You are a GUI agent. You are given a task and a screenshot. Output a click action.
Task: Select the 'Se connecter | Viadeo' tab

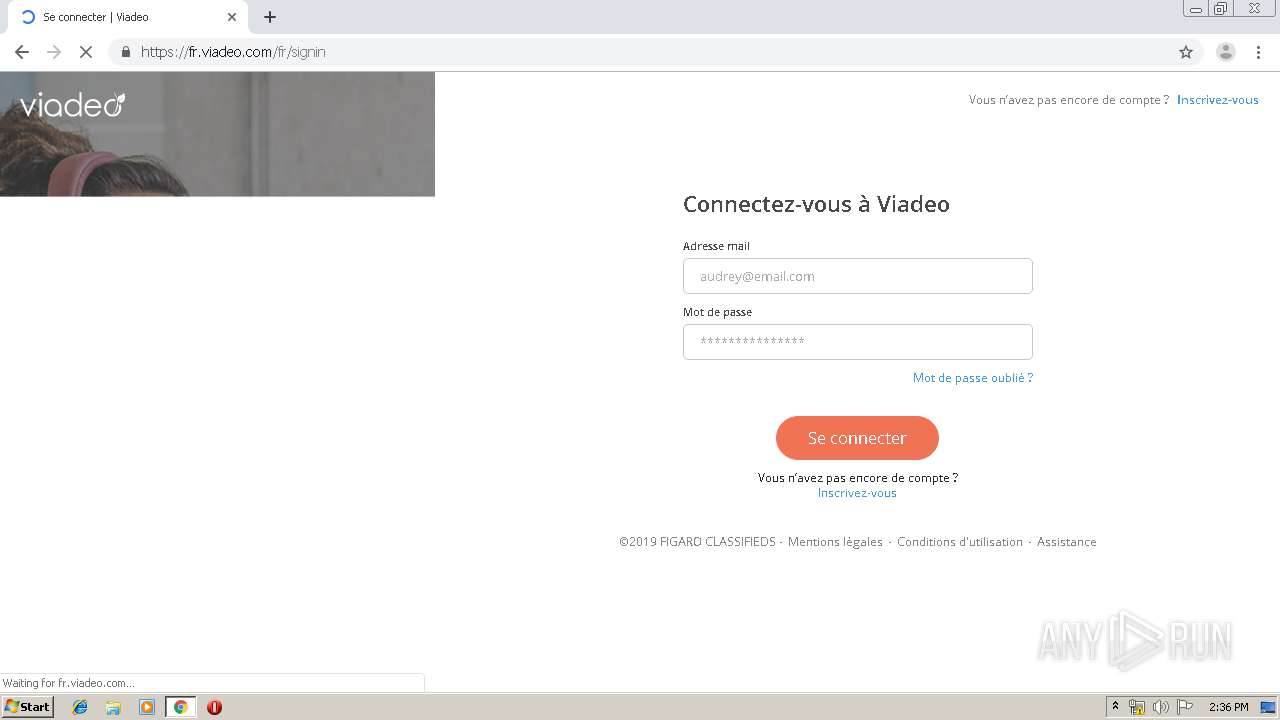[127, 17]
